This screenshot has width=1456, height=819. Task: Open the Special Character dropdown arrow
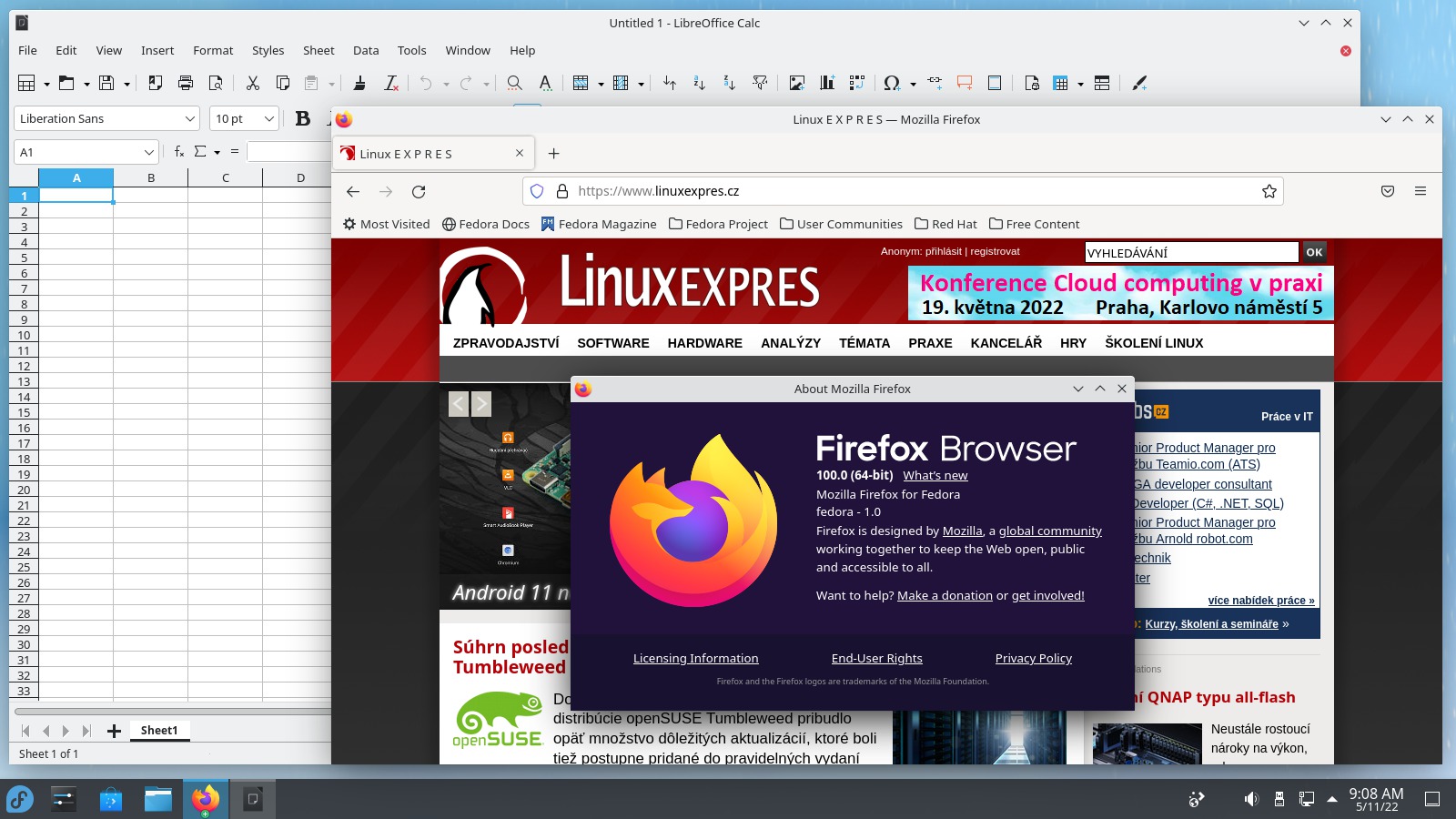pyautogui.click(x=913, y=84)
